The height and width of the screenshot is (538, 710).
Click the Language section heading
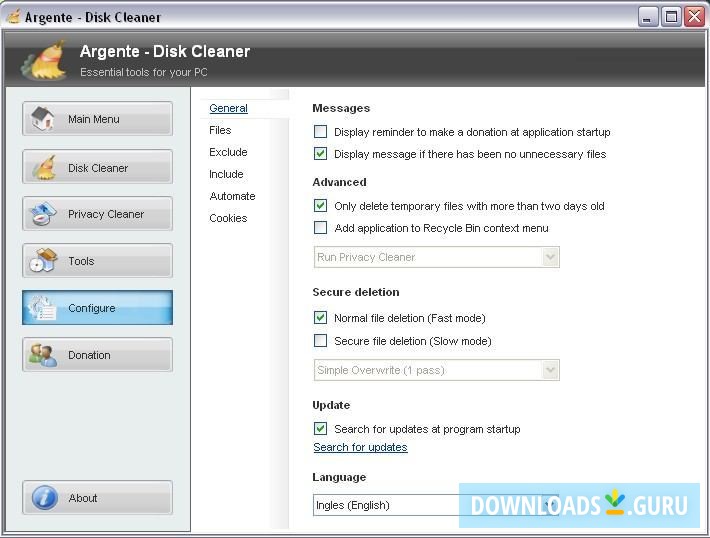click(339, 477)
